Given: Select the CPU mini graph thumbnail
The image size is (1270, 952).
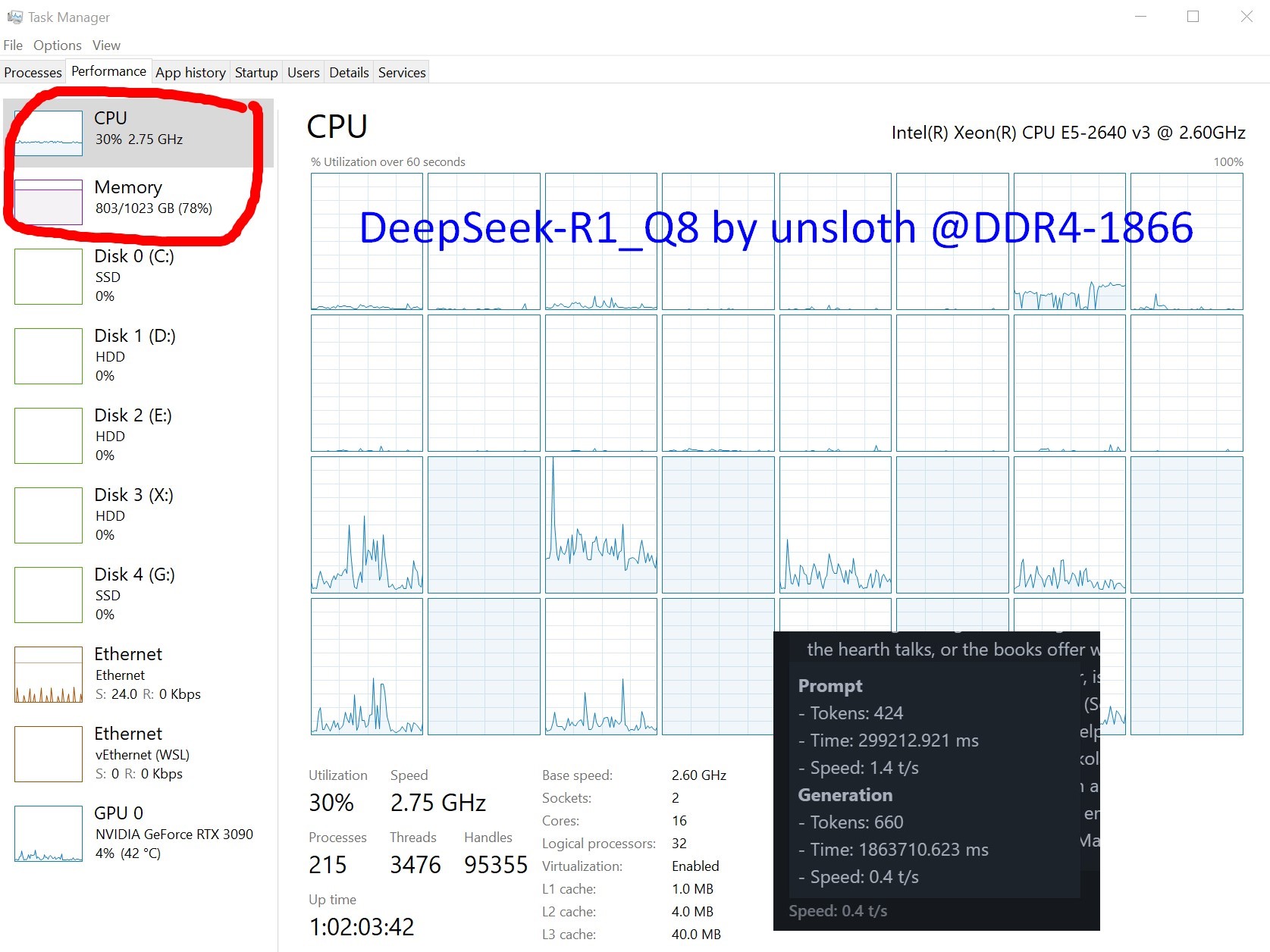Looking at the screenshot, I should click(x=49, y=133).
